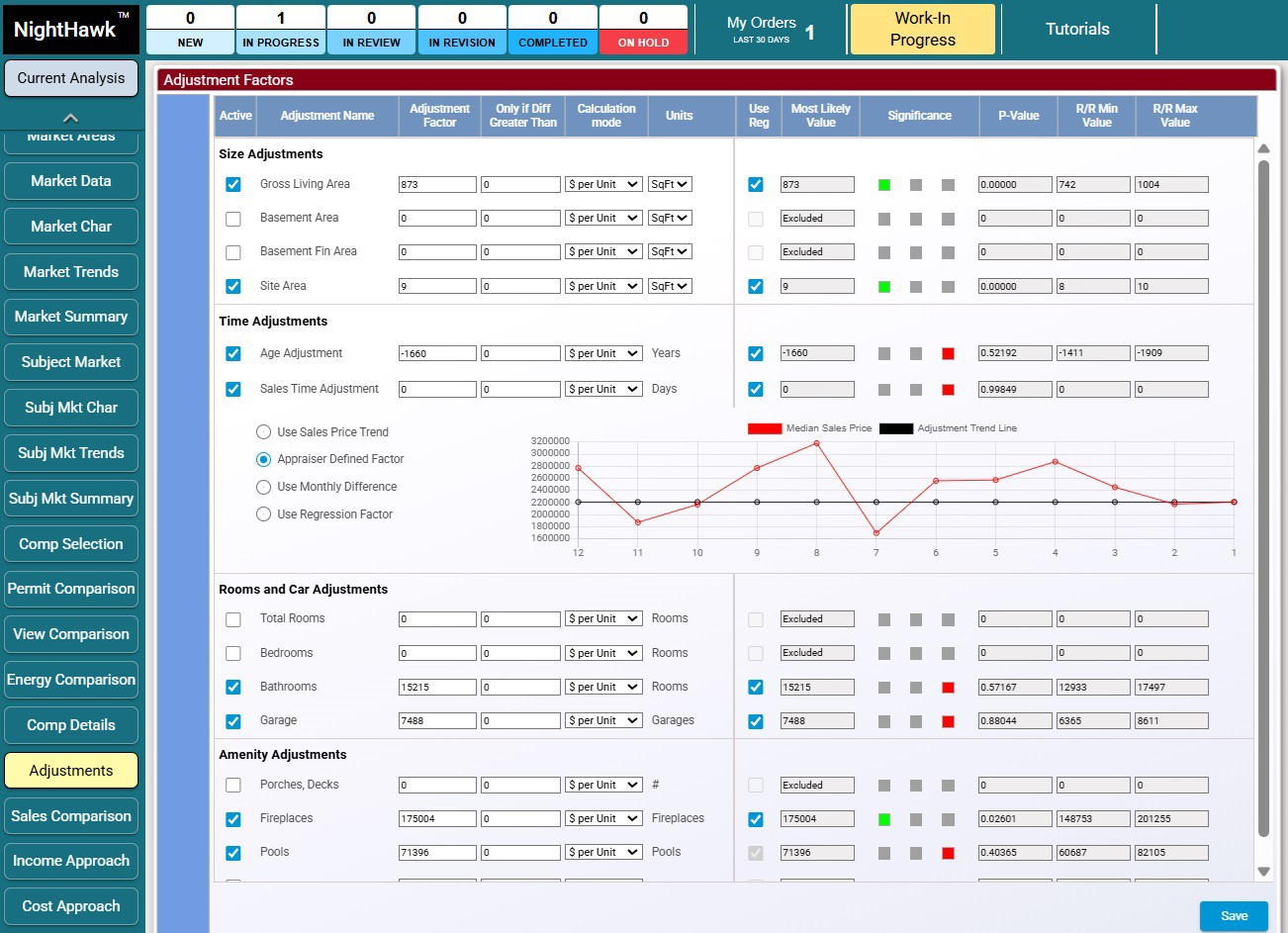1288x933 pixels.
Task: Click red significance square for Garage
Action: 948,721
